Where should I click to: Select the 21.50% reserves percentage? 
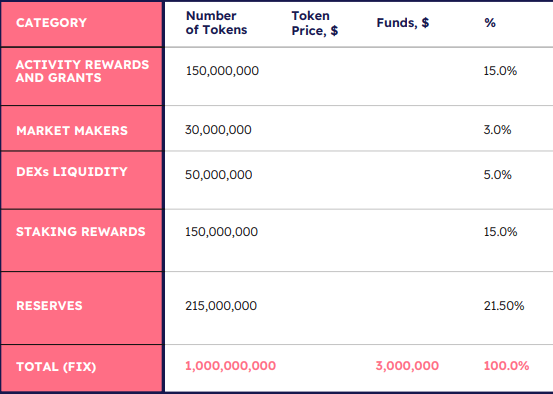(x=504, y=306)
